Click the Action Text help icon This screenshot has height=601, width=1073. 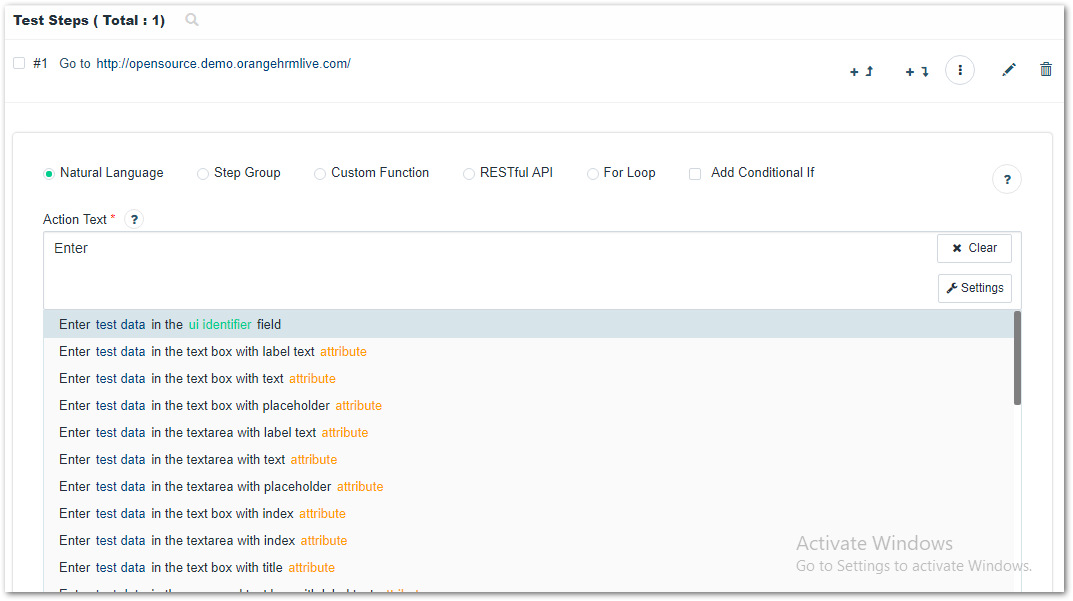[134, 219]
